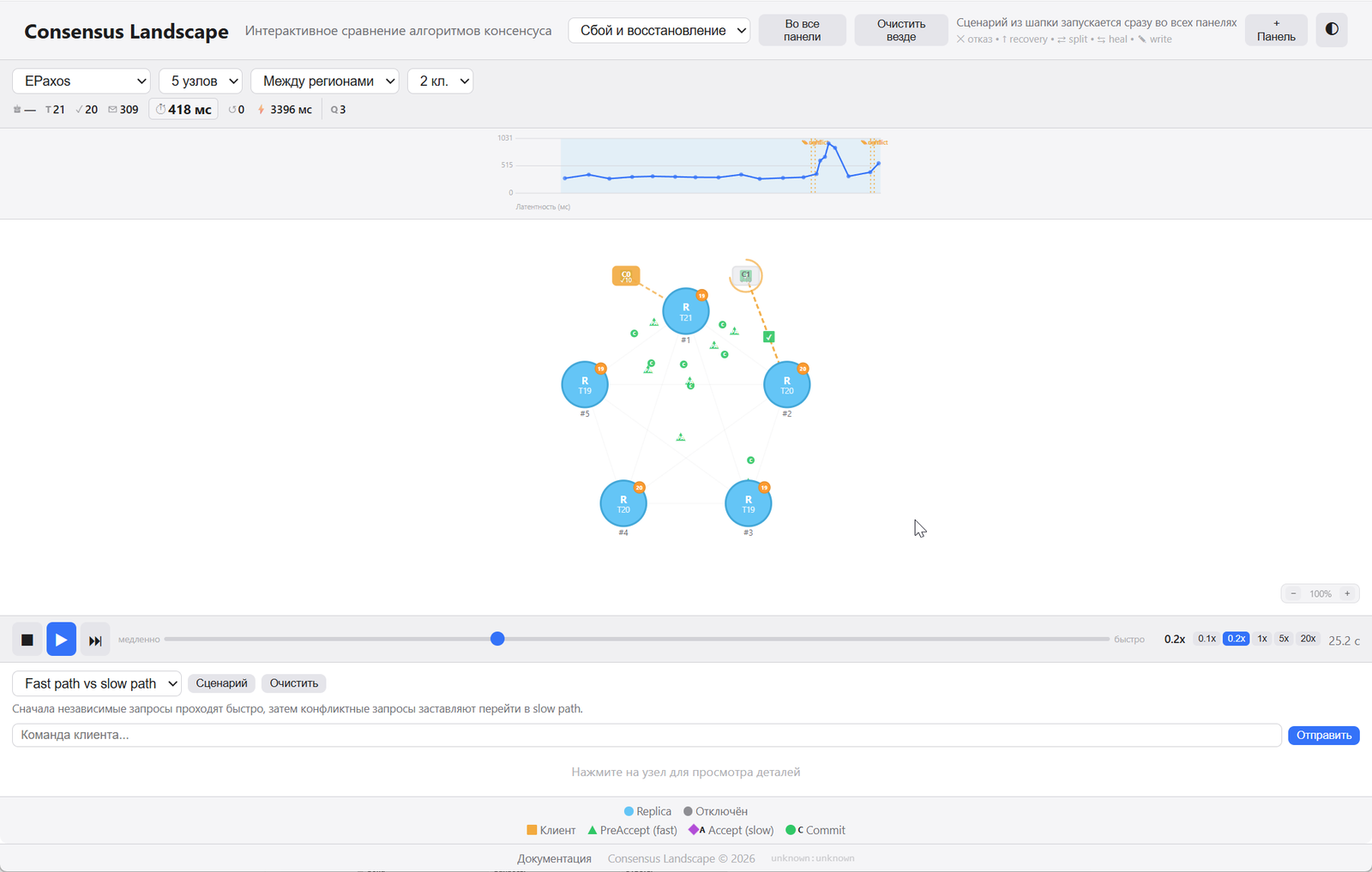Zoom out with the minus button
Image resolution: width=1372 pixels, height=872 pixels.
click(x=1294, y=593)
